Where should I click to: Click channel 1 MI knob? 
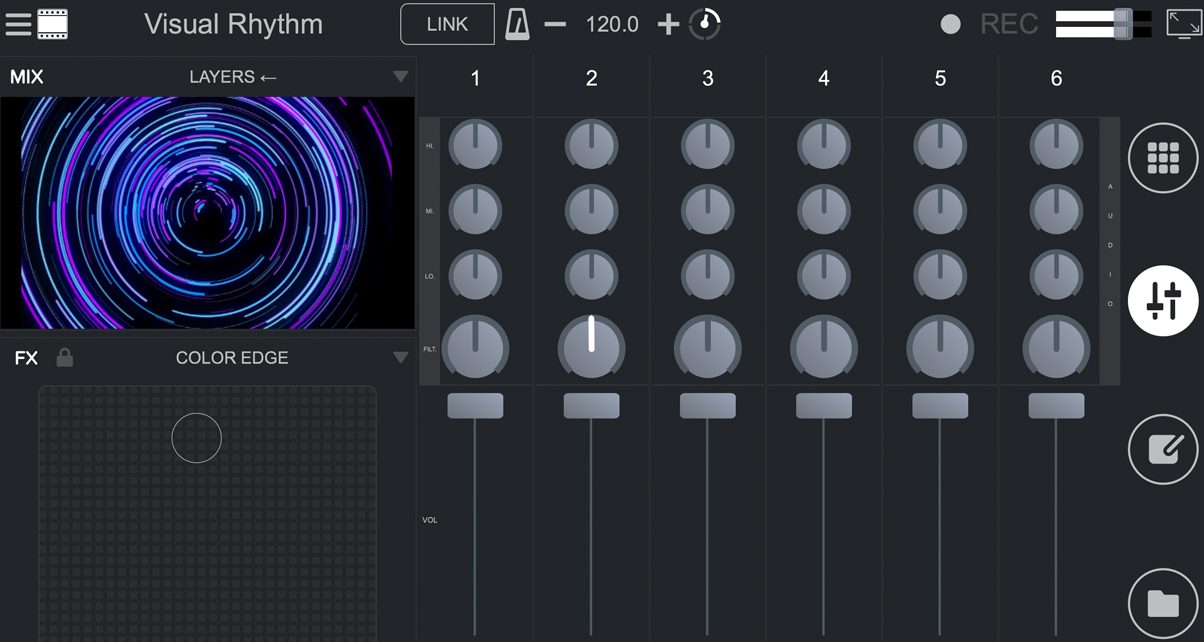pos(475,210)
